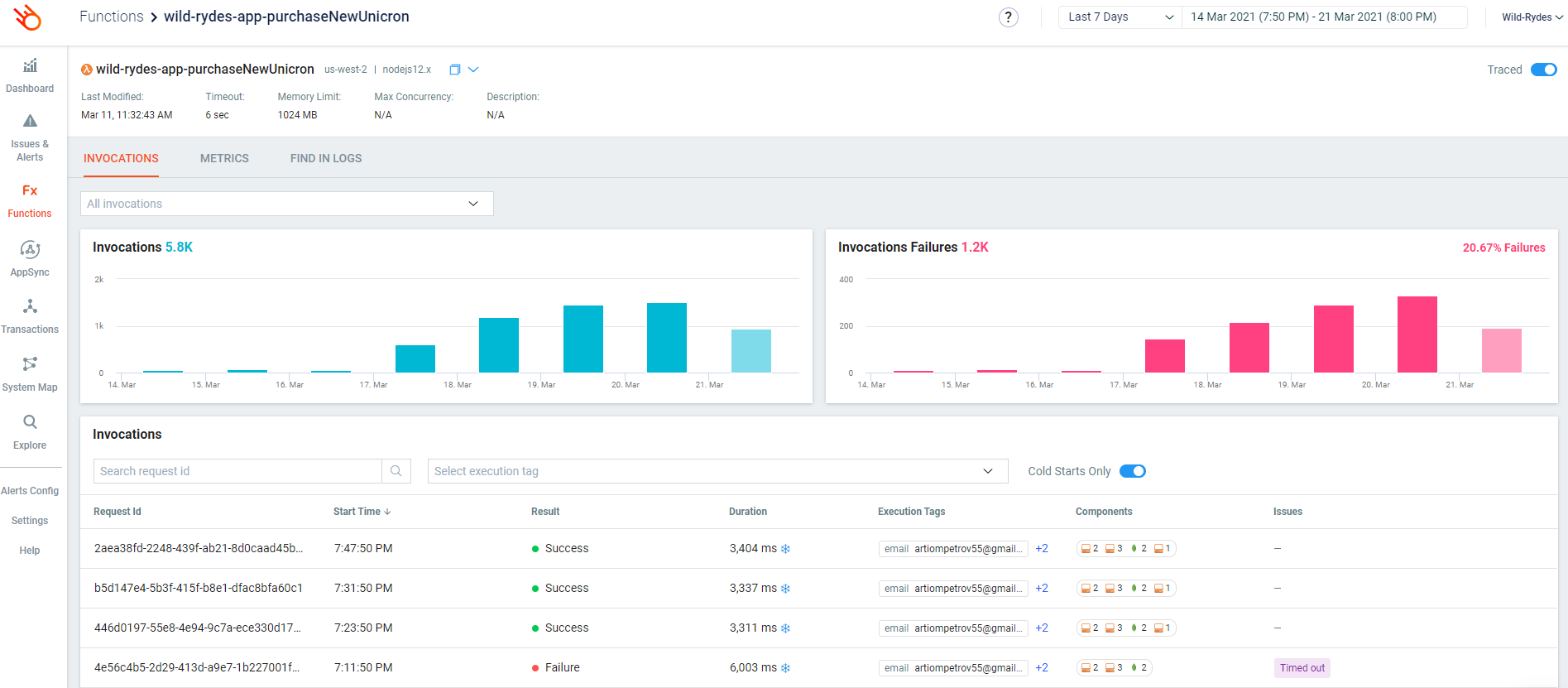Click components icons in 7:11:50 PM row
The width and height of the screenshot is (1568, 688).
(1115, 668)
